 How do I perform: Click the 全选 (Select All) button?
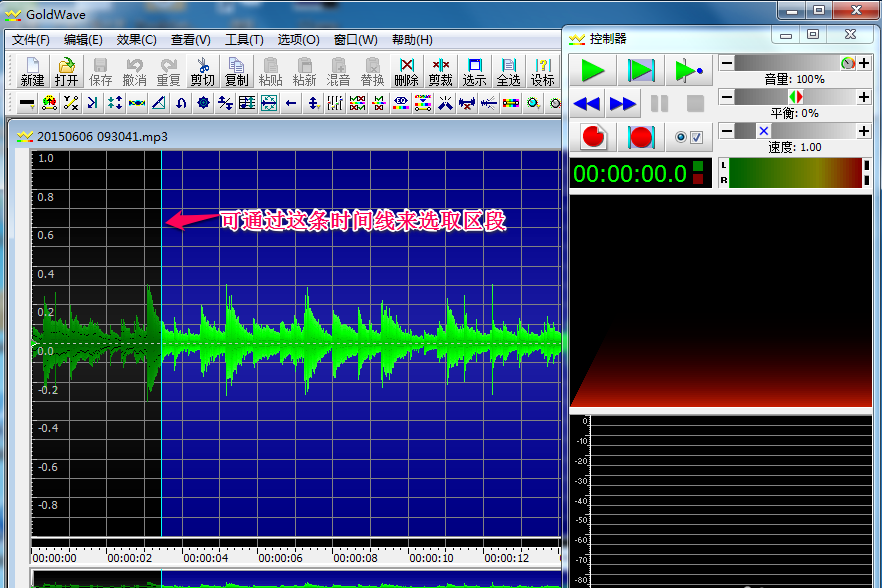[x=508, y=71]
